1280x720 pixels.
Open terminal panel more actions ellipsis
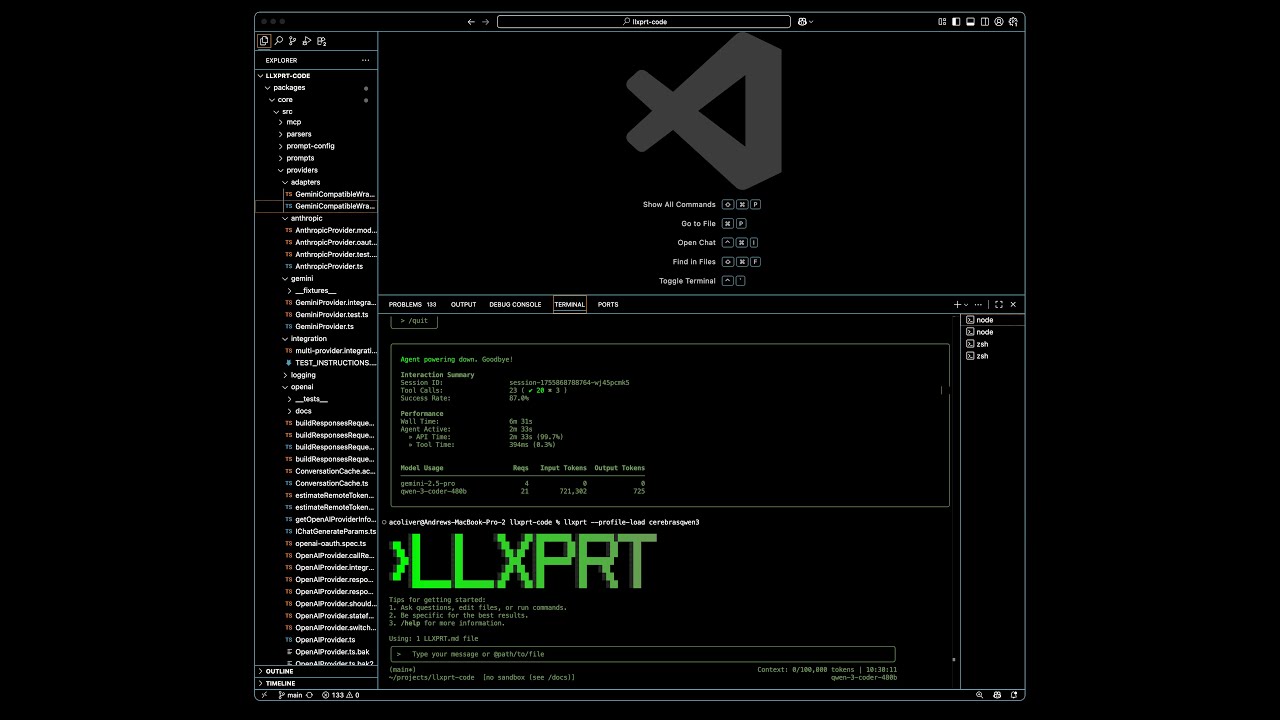coord(980,304)
